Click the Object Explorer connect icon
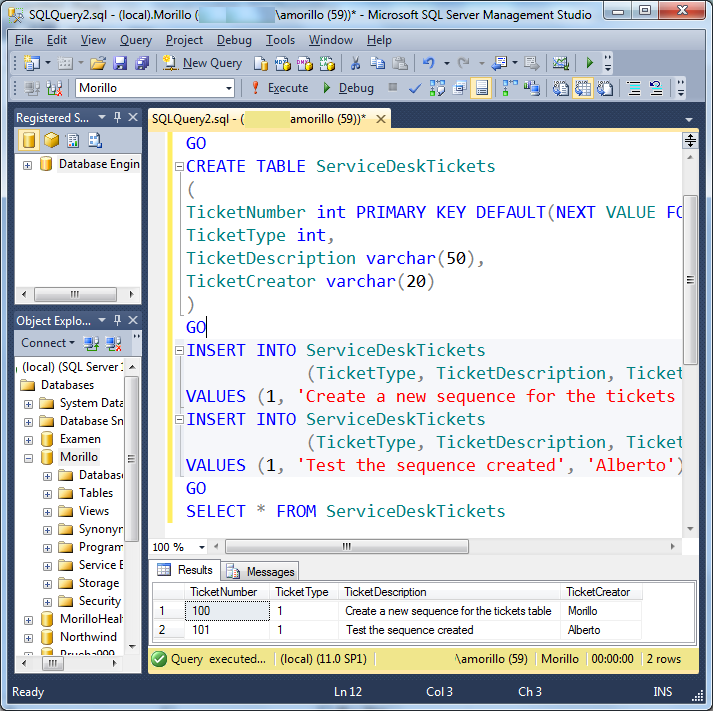713x711 pixels. (91, 343)
